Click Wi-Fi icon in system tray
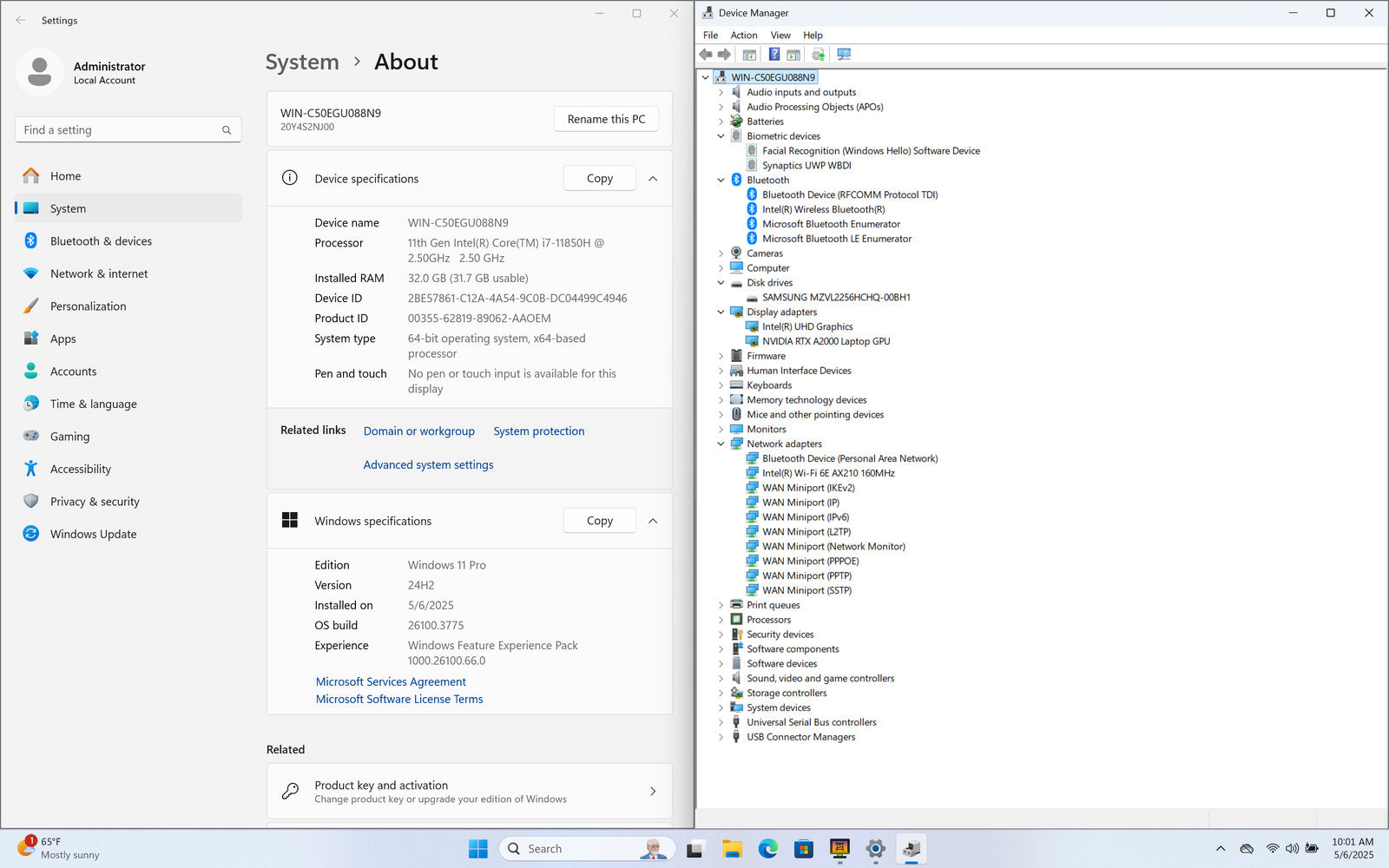 pos(1272,849)
